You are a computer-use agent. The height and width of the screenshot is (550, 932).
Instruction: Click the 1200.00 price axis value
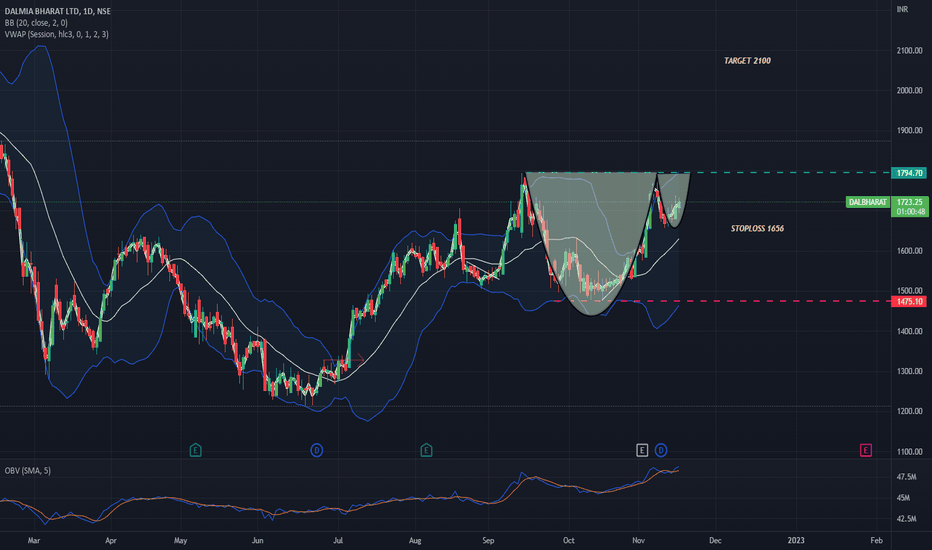(909, 411)
